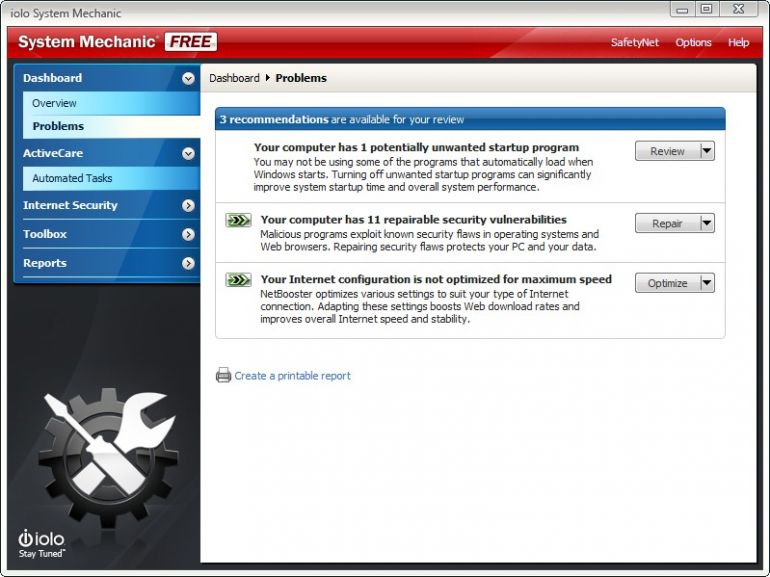
Task: Click green arrow icon beside Internet configuration
Action: [x=238, y=280]
